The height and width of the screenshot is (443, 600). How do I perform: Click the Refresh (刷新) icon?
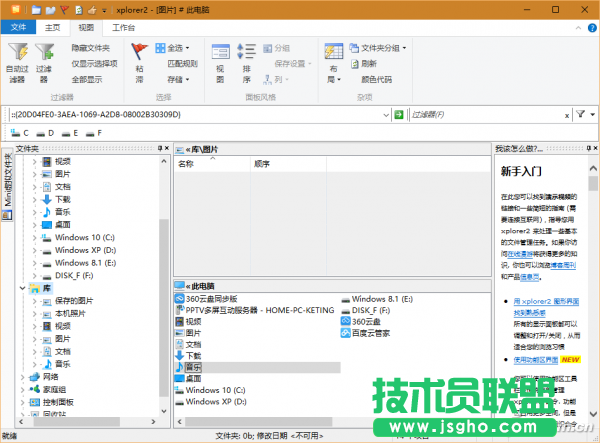tap(355, 64)
